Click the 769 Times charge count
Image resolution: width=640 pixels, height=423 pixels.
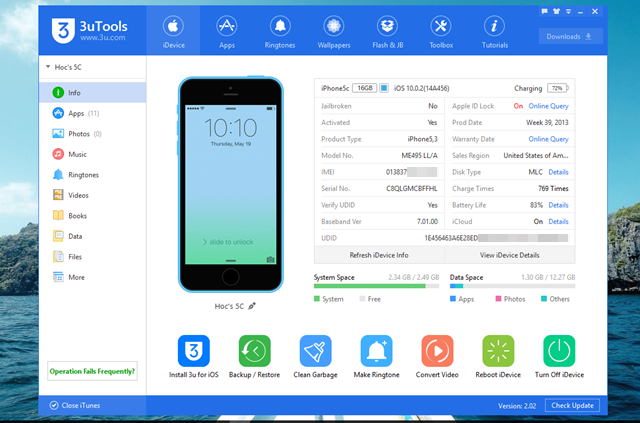point(553,188)
